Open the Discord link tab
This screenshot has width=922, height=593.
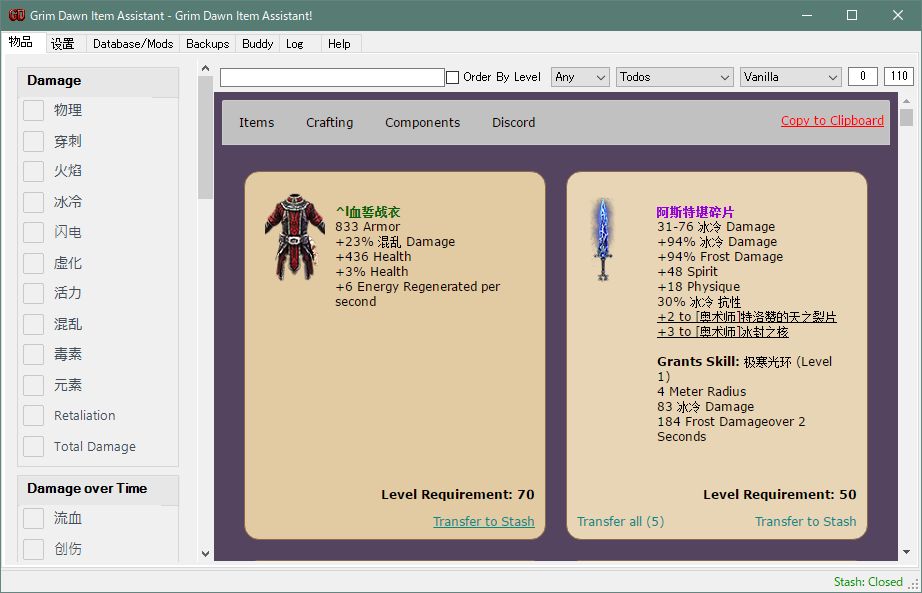[x=513, y=122]
